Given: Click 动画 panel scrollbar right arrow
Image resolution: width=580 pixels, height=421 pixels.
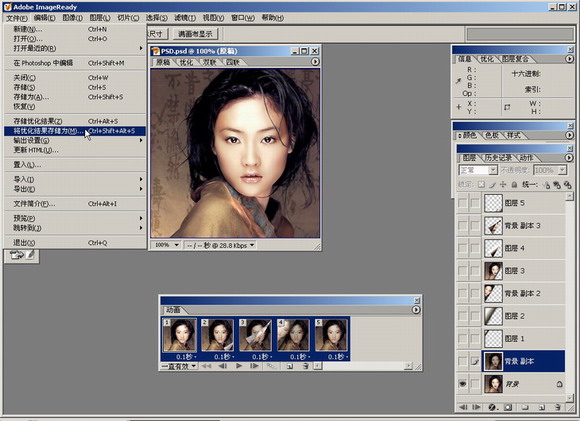Looking at the screenshot, I should tap(408, 366).
